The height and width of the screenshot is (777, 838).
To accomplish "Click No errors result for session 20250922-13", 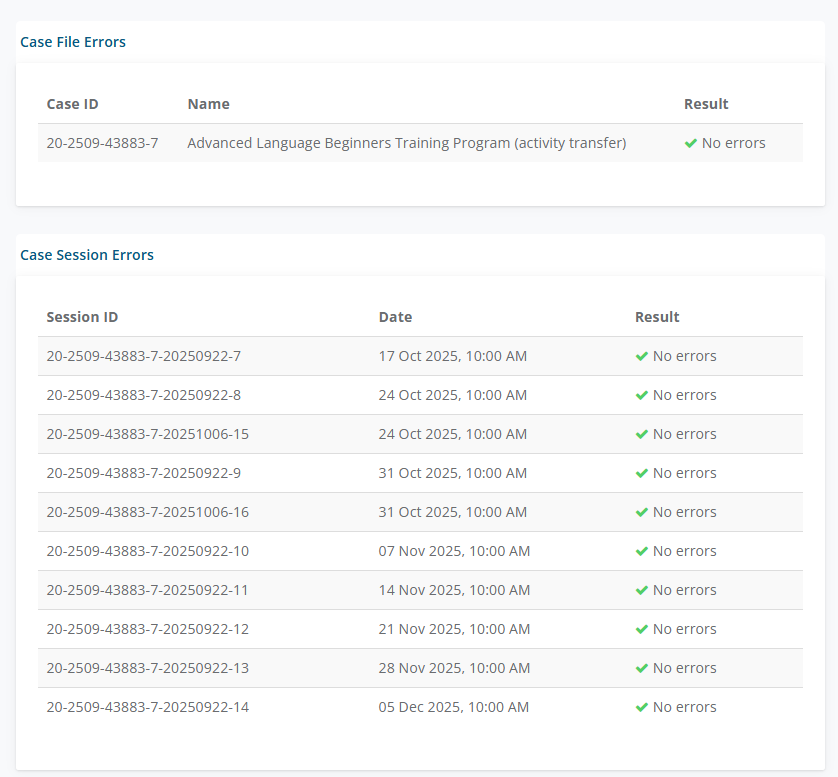I will click(684, 668).
